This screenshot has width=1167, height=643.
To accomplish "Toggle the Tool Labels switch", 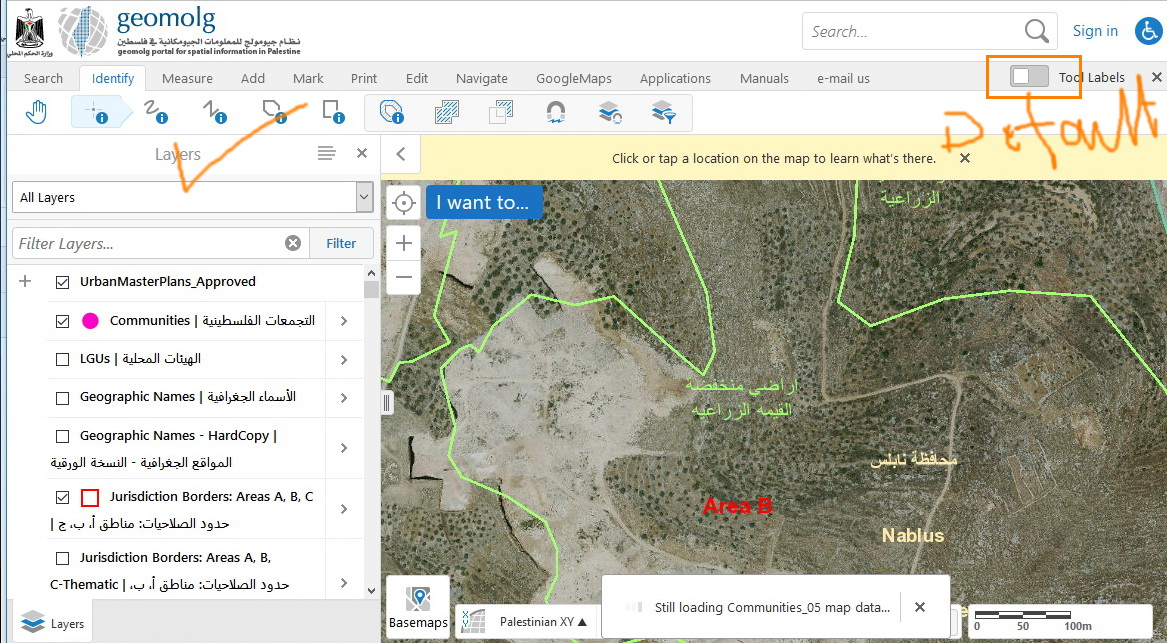I will (1029, 77).
